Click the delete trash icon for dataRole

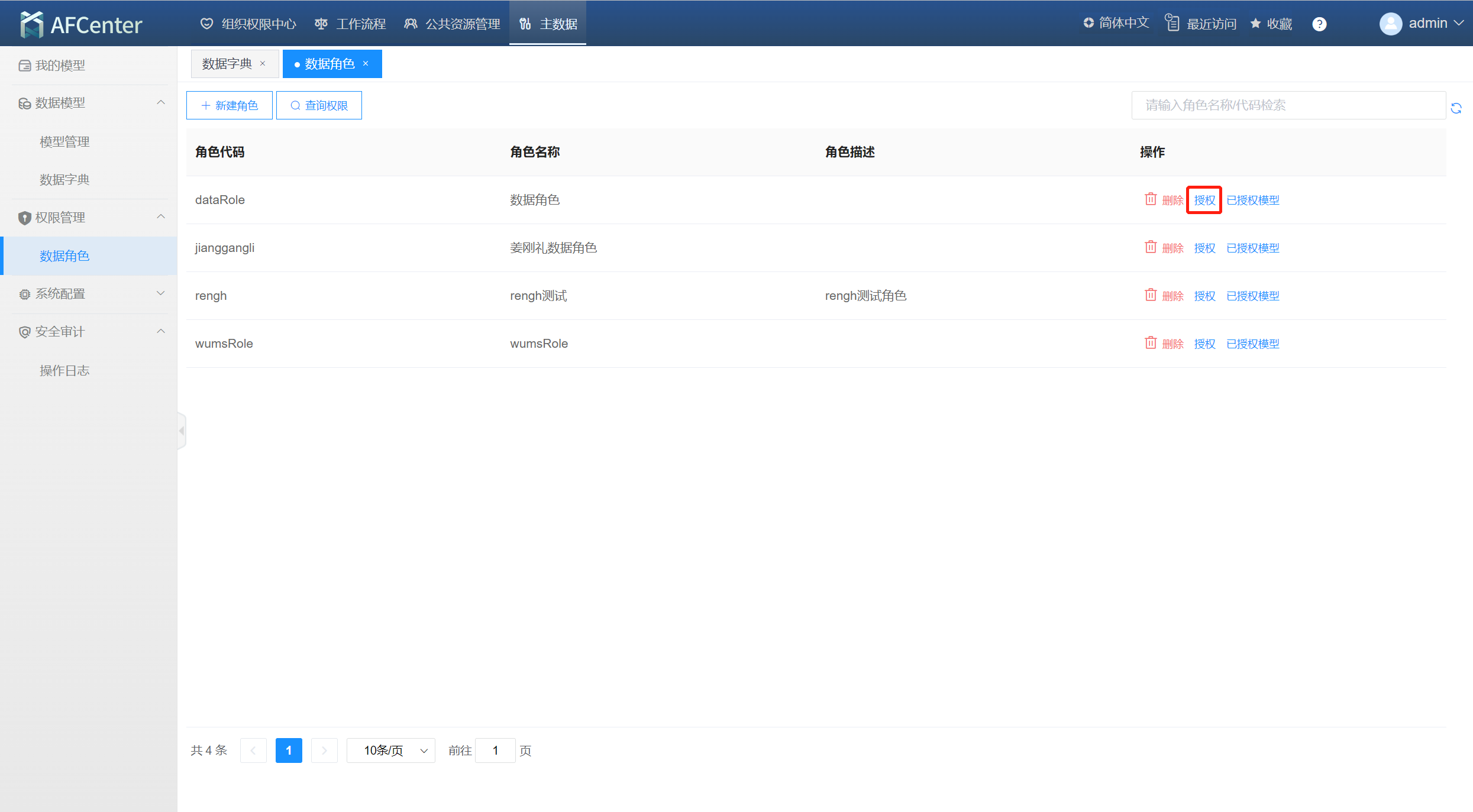(1150, 199)
